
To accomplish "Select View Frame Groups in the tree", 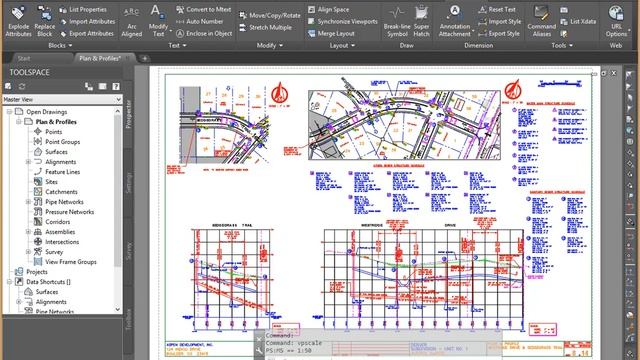I will click(x=71, y=262).
